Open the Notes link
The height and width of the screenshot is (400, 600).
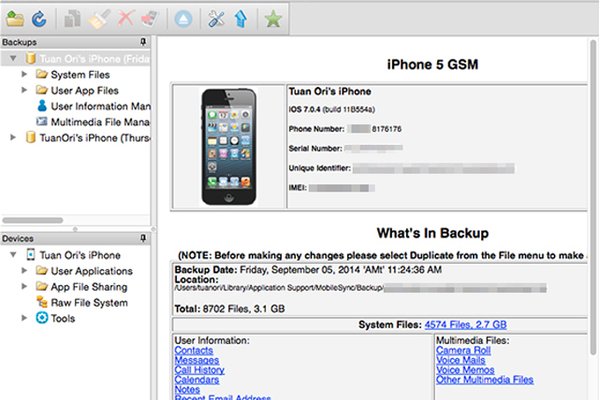tap(187, 389)
